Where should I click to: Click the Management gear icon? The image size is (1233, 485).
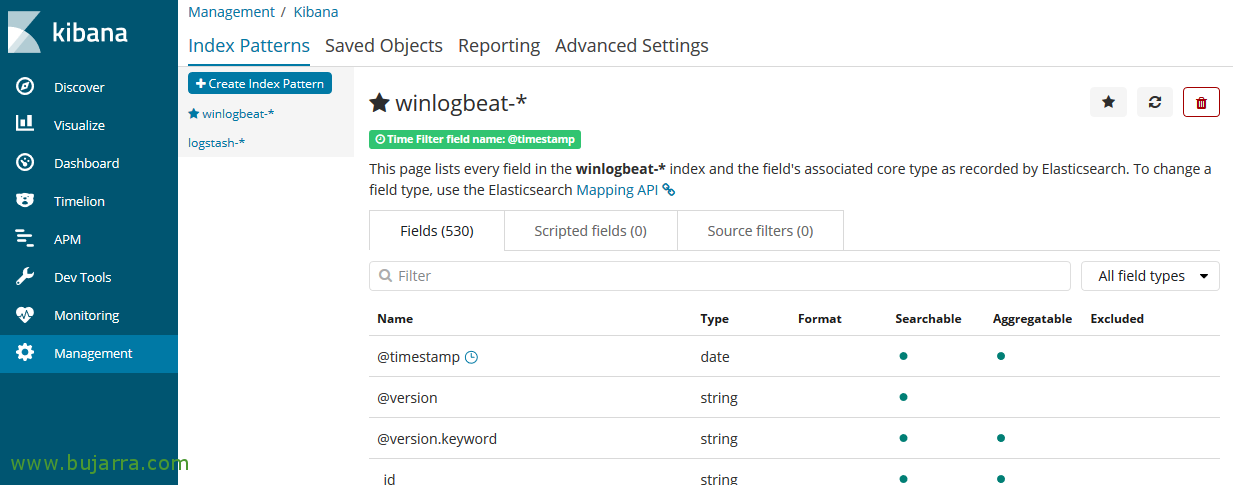pyautogui.click(x=25, y=353)
